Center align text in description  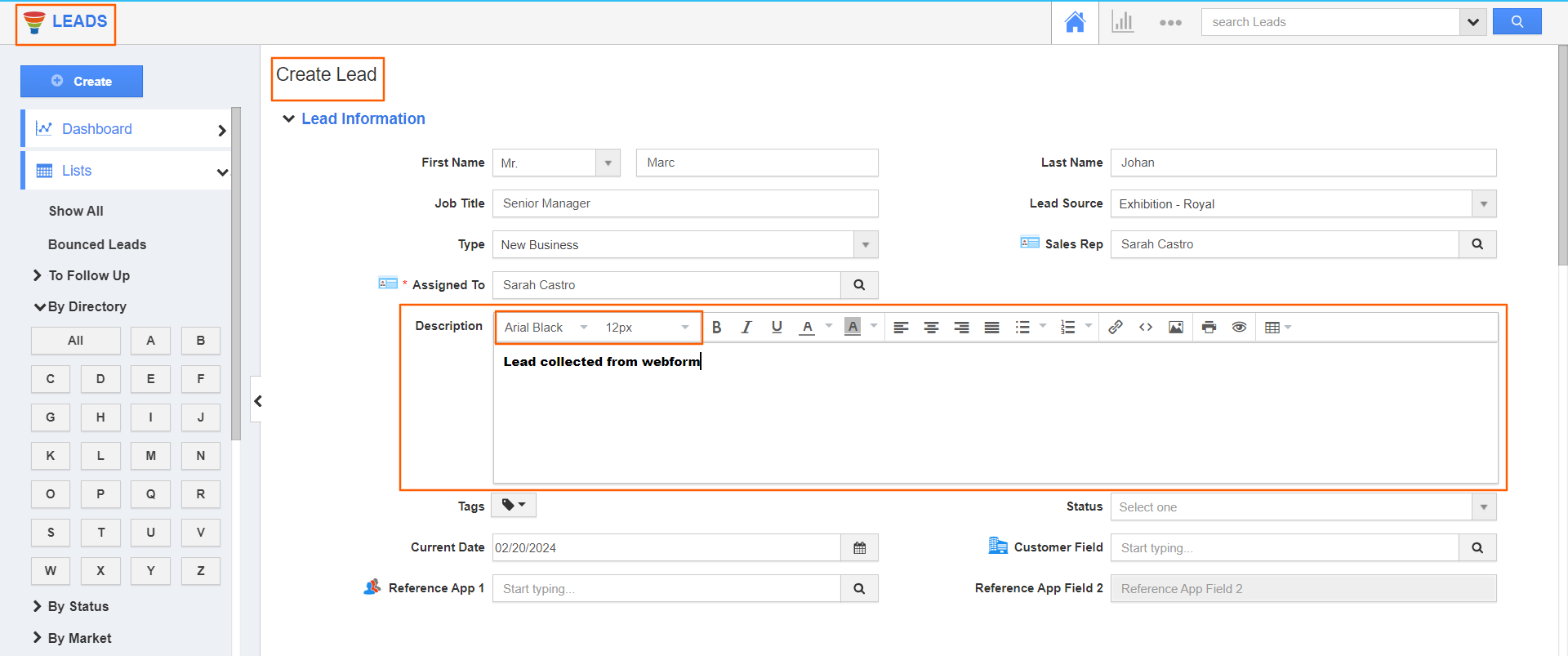click(x=931, y=328)
